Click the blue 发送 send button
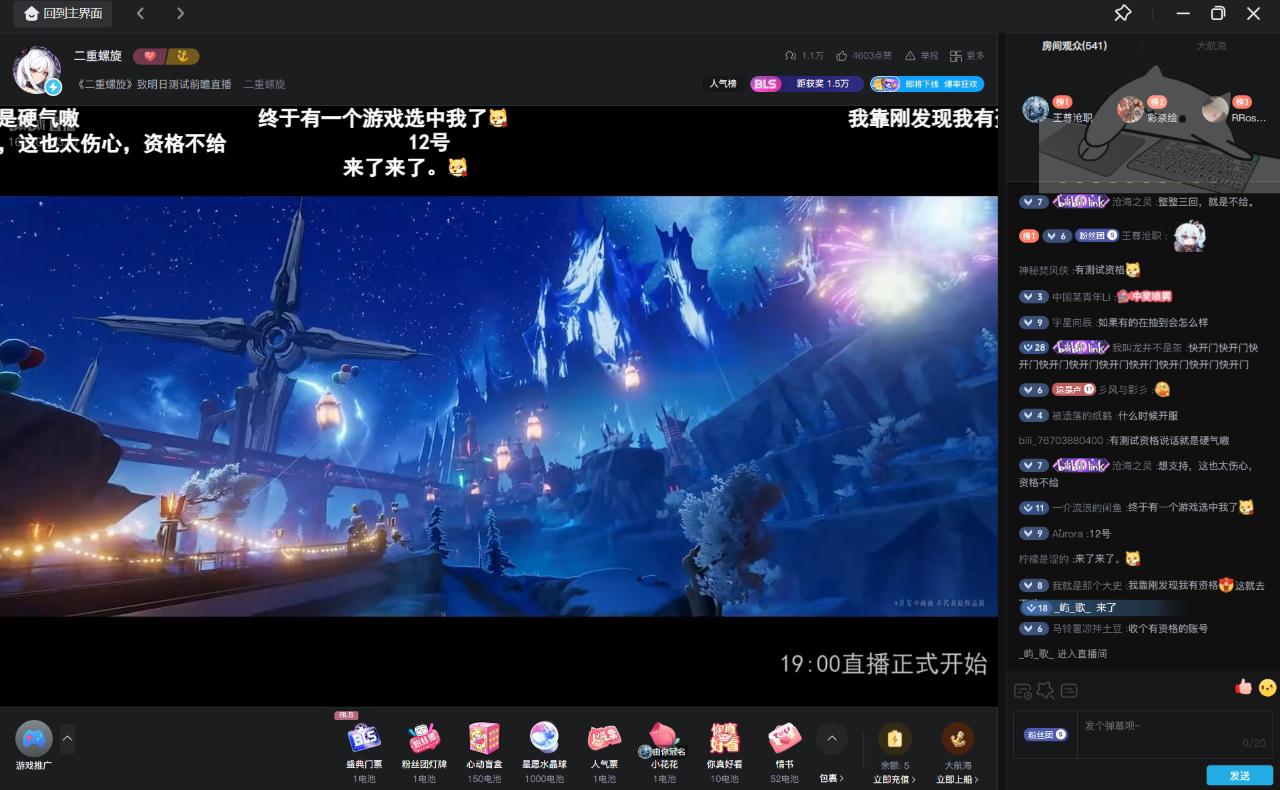The height and width of the screenshot is (790, 1280). pyautogui.click(x=1239, y=775)
